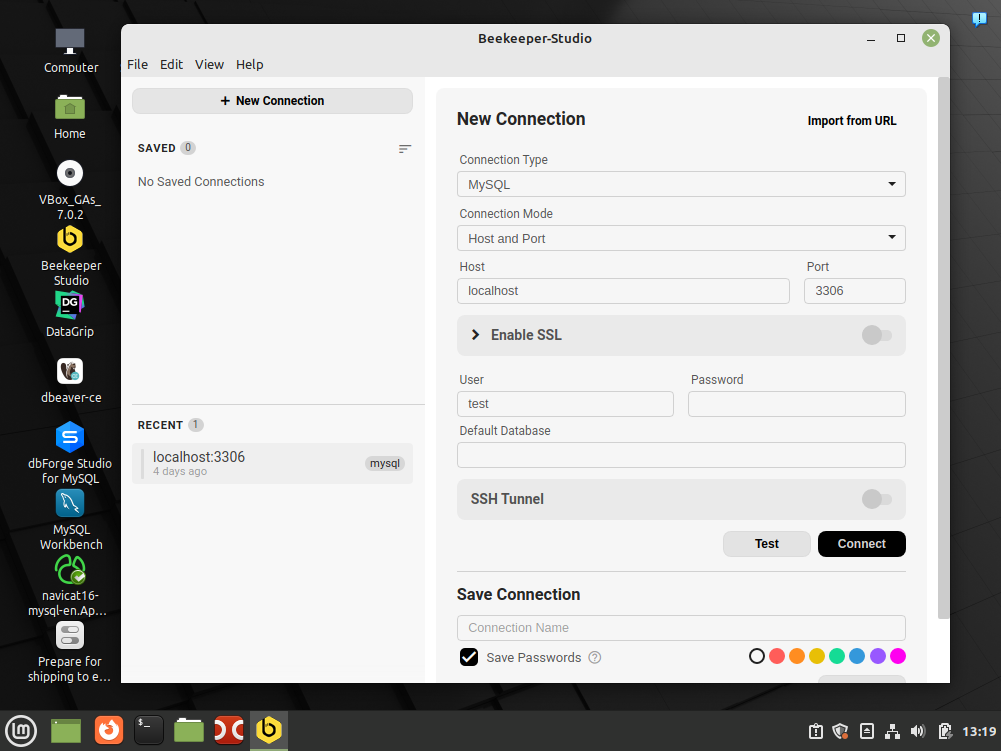Open the network tray icon
This screenshot has width=1001, height=751.
[892, 731]
